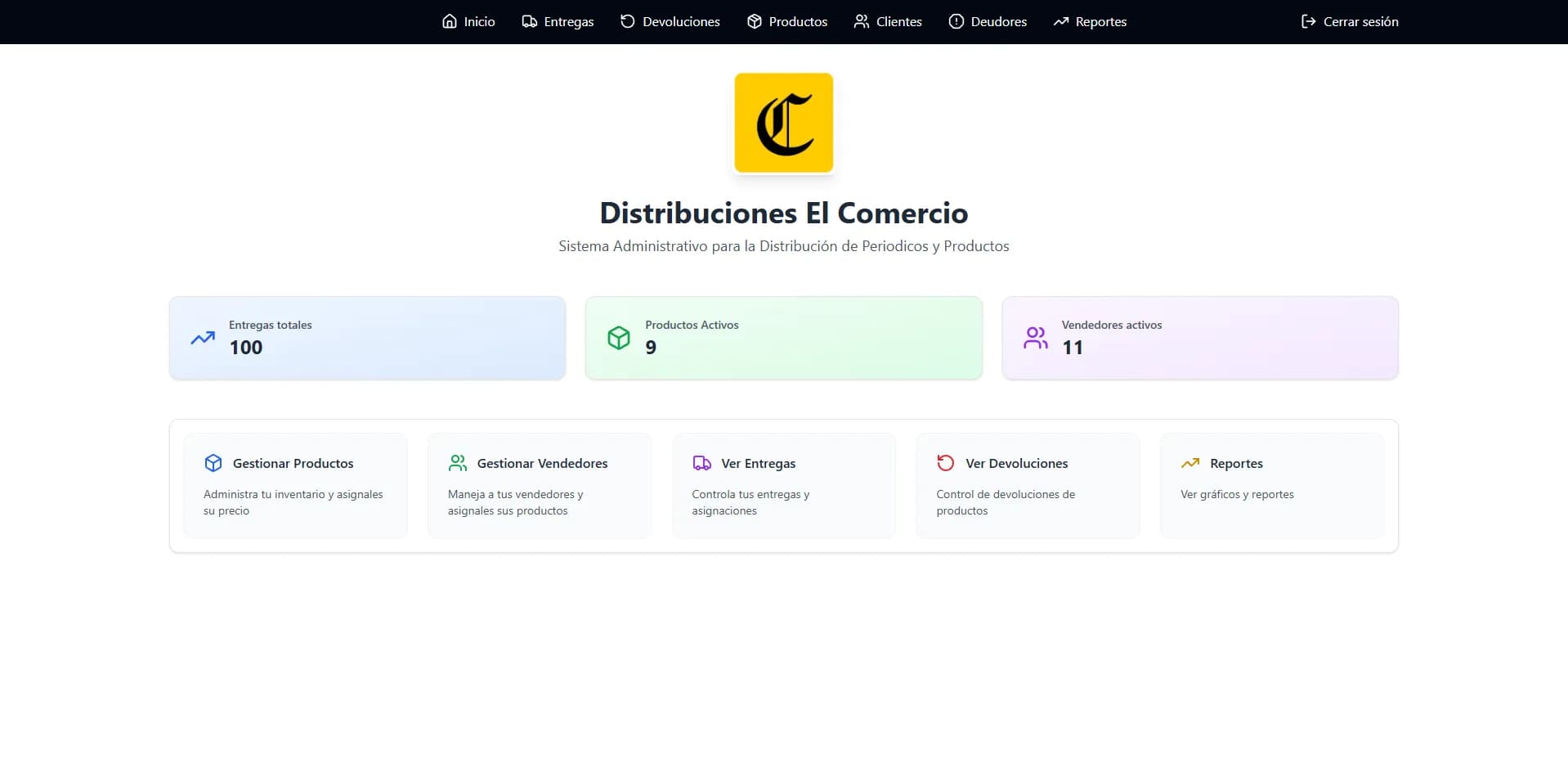Go to Entregas in the navigation bar
The width and height of the screenshot is (1568, 773).
(558, 22)
